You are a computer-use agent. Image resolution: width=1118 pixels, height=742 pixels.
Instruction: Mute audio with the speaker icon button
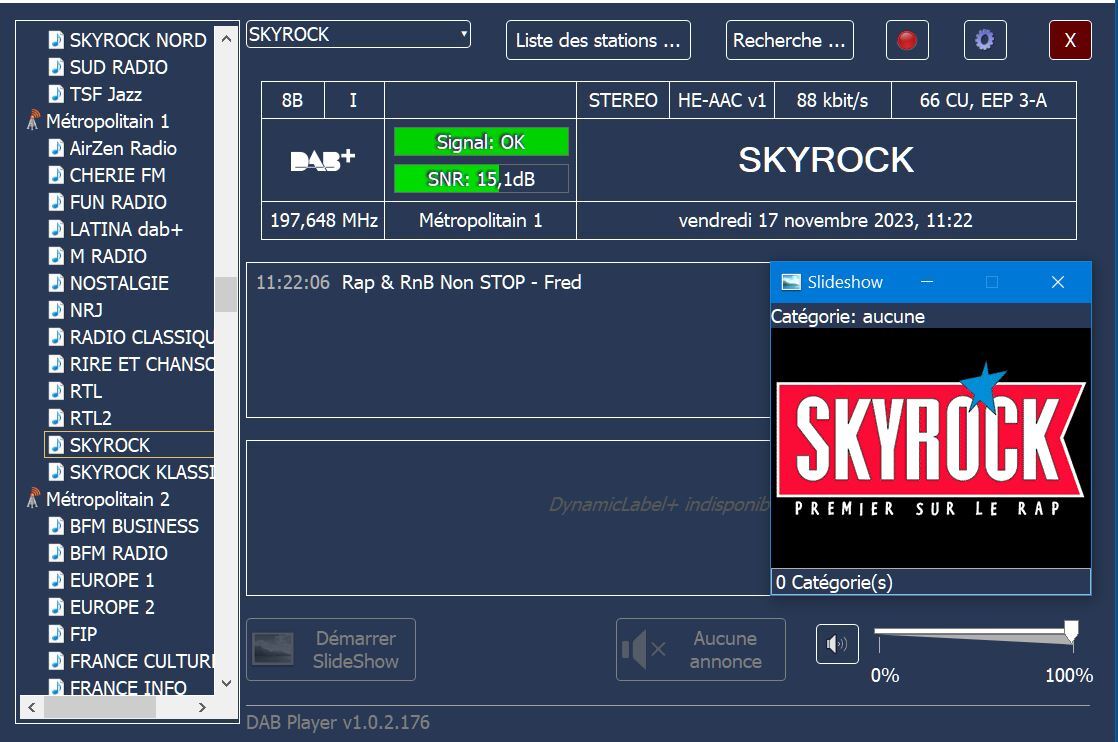tap(837, 644)
